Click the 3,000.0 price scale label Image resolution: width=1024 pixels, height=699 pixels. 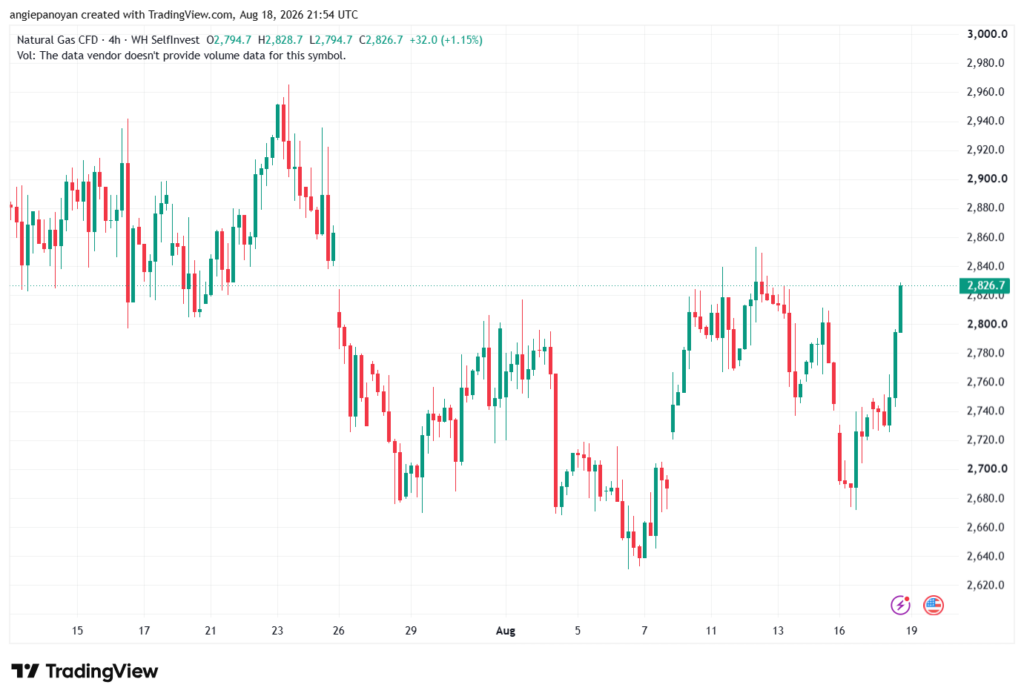click(987, 34)
